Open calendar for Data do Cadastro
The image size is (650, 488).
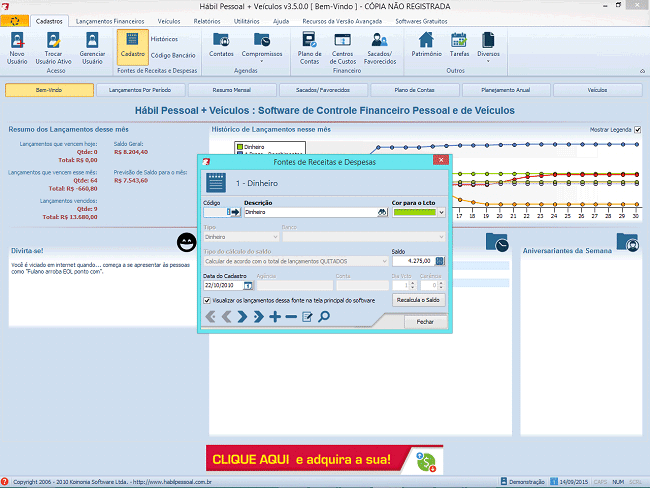coord(248,285)
